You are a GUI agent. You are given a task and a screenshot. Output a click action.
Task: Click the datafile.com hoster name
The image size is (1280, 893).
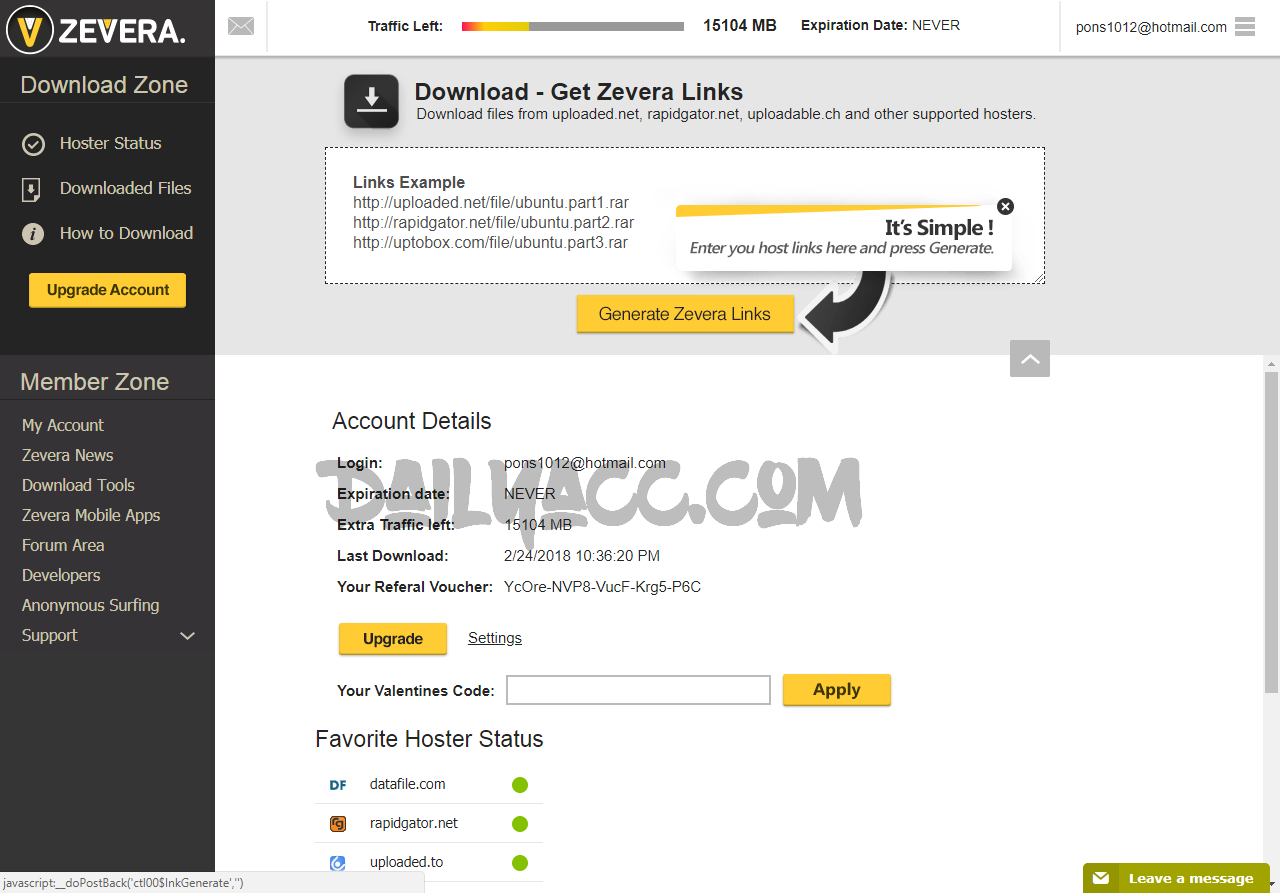click(x=408, y=784)
